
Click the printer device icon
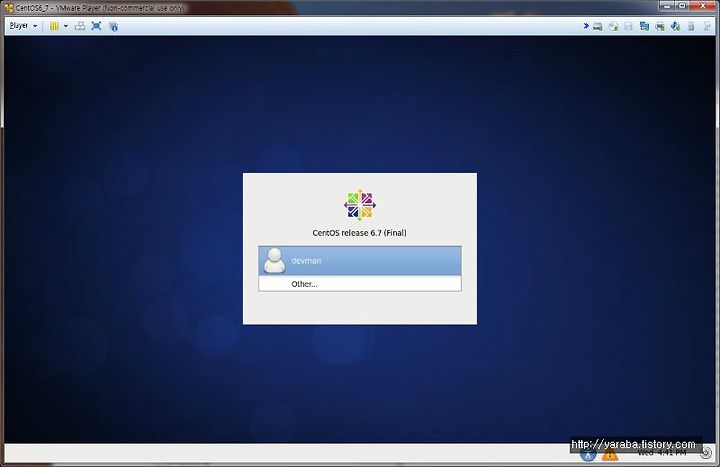point(660,27)
